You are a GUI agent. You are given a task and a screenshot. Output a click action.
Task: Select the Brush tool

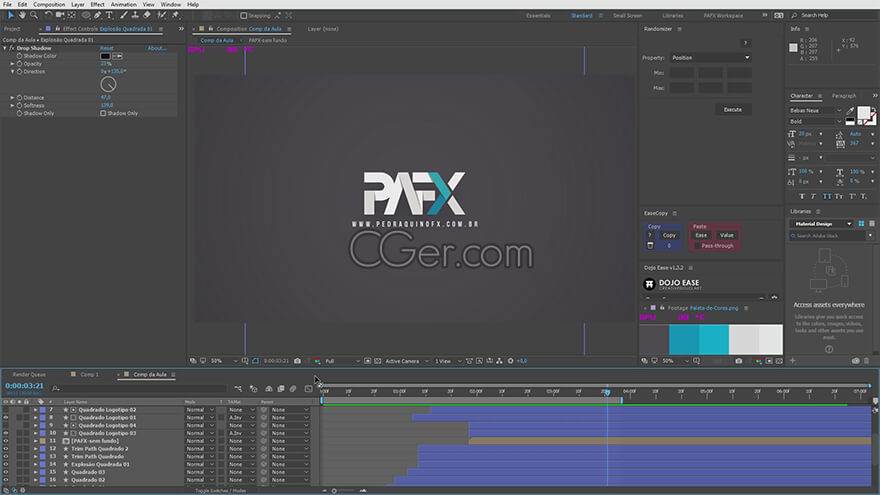[x=123, y=15]
